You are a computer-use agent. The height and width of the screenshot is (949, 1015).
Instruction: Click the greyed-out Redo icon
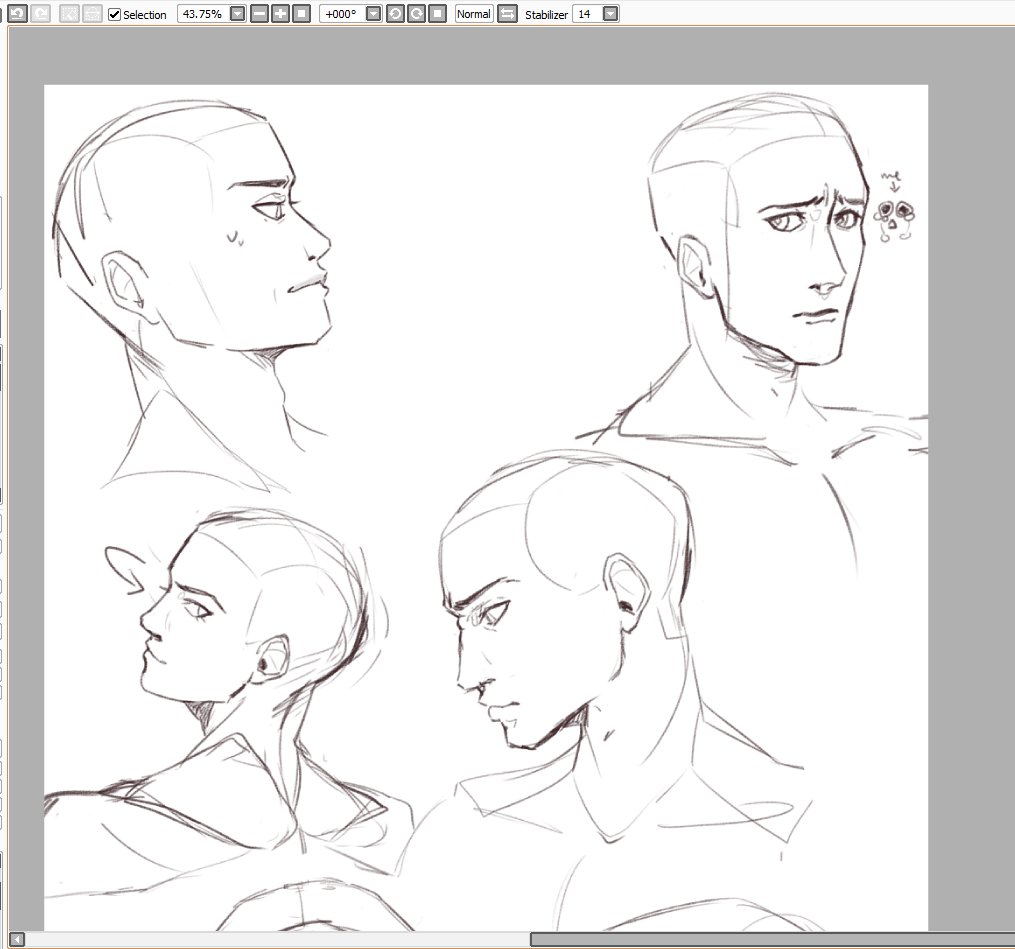tap(41, 14)
